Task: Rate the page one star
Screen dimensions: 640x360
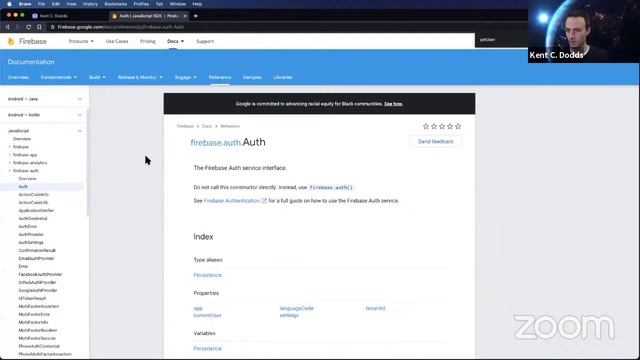Action: [x=426, y=127]
